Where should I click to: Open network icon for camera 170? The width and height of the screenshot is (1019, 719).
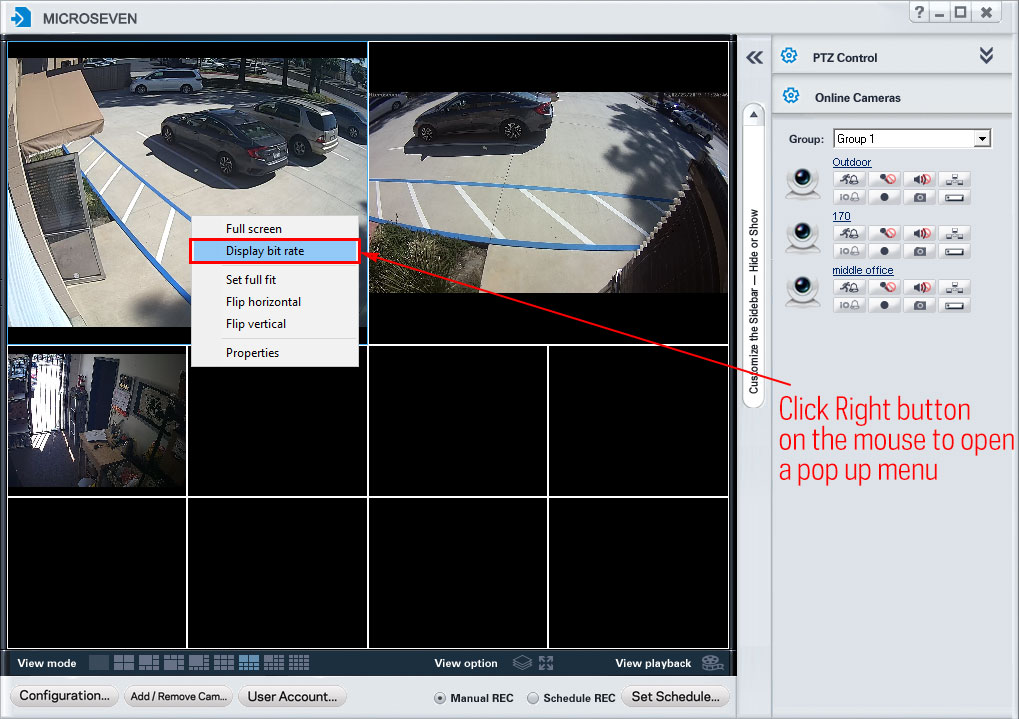[x=955, y=233]
